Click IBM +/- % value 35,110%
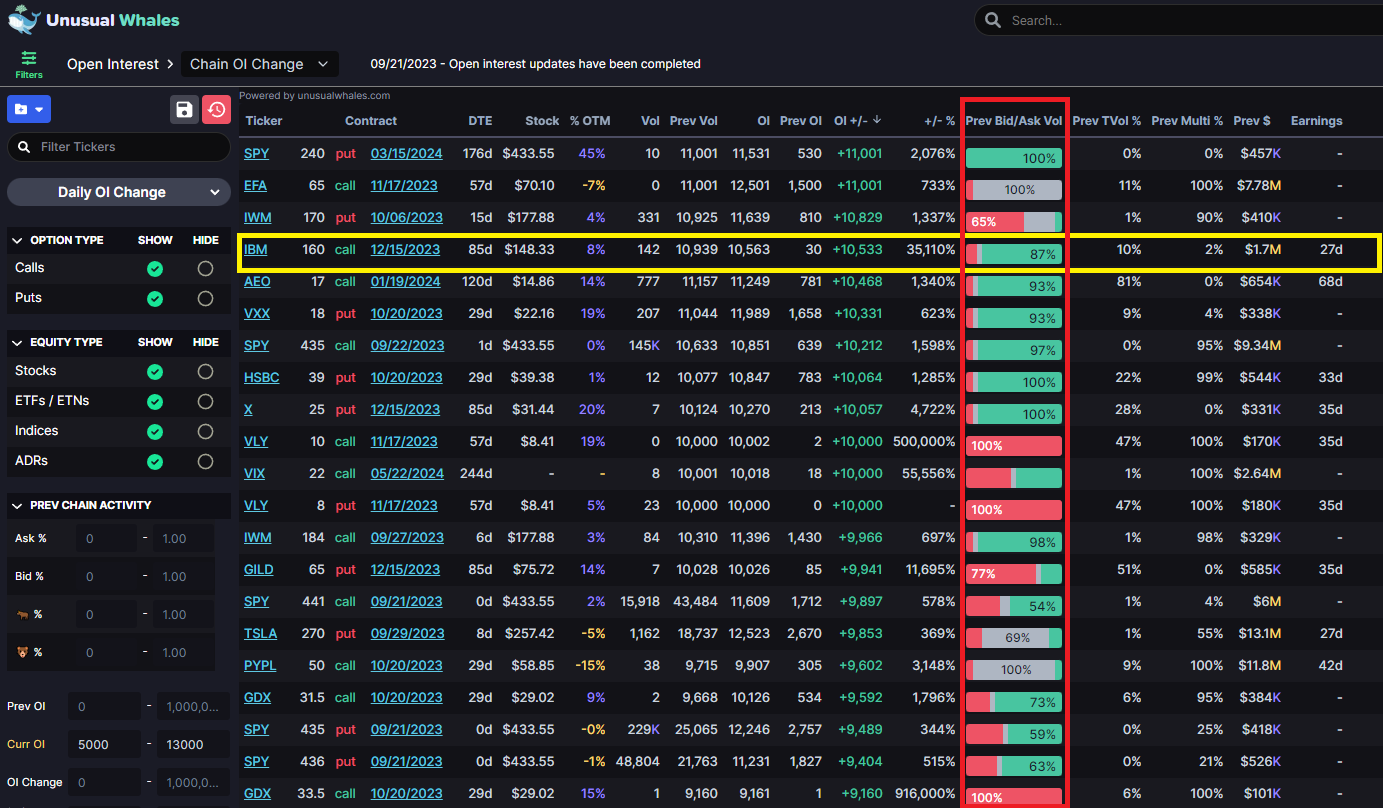This screenshot has width=1383, height=808. pos(929,250)
